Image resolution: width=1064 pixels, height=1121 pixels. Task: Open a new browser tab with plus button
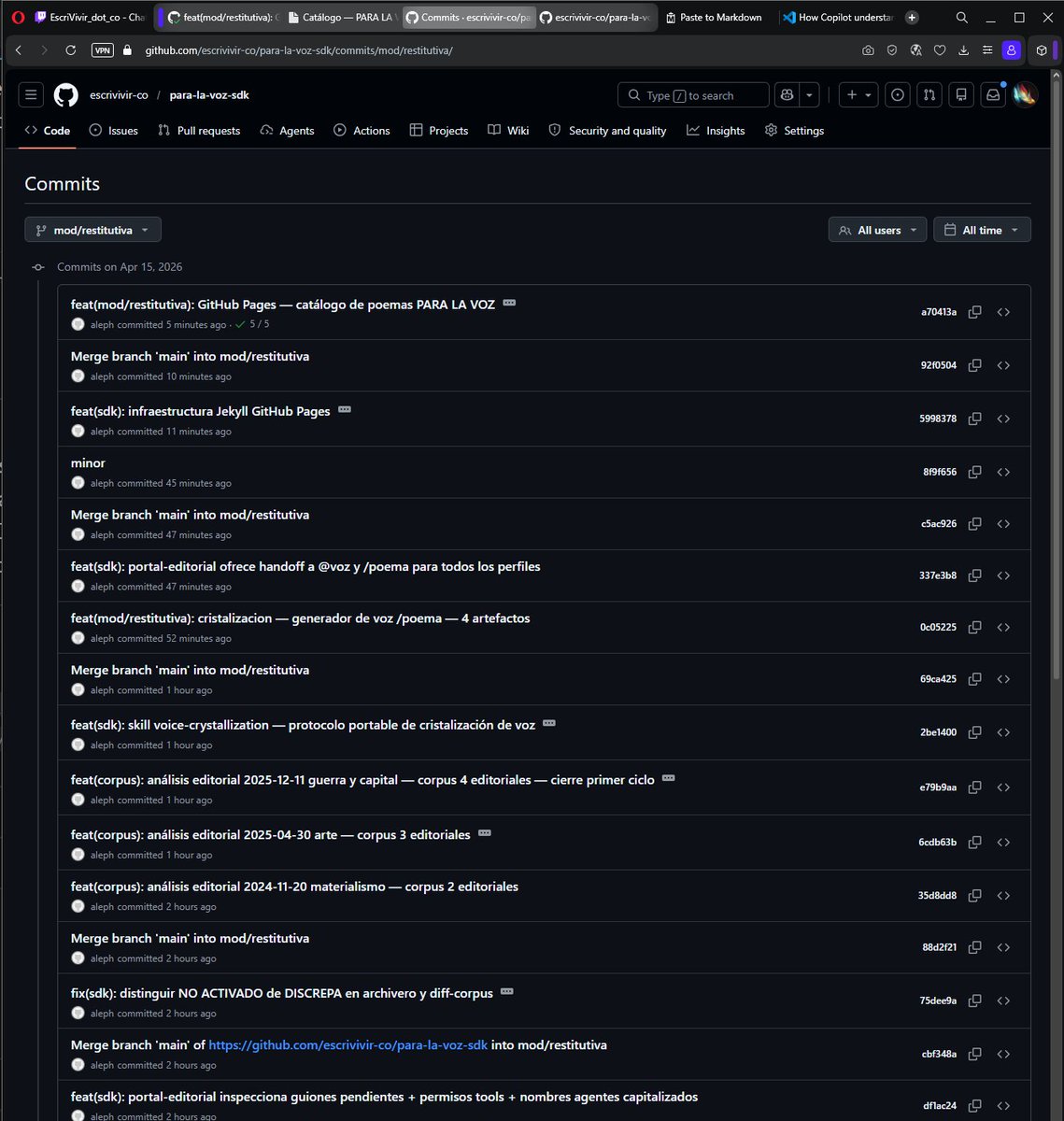[912, 17]
